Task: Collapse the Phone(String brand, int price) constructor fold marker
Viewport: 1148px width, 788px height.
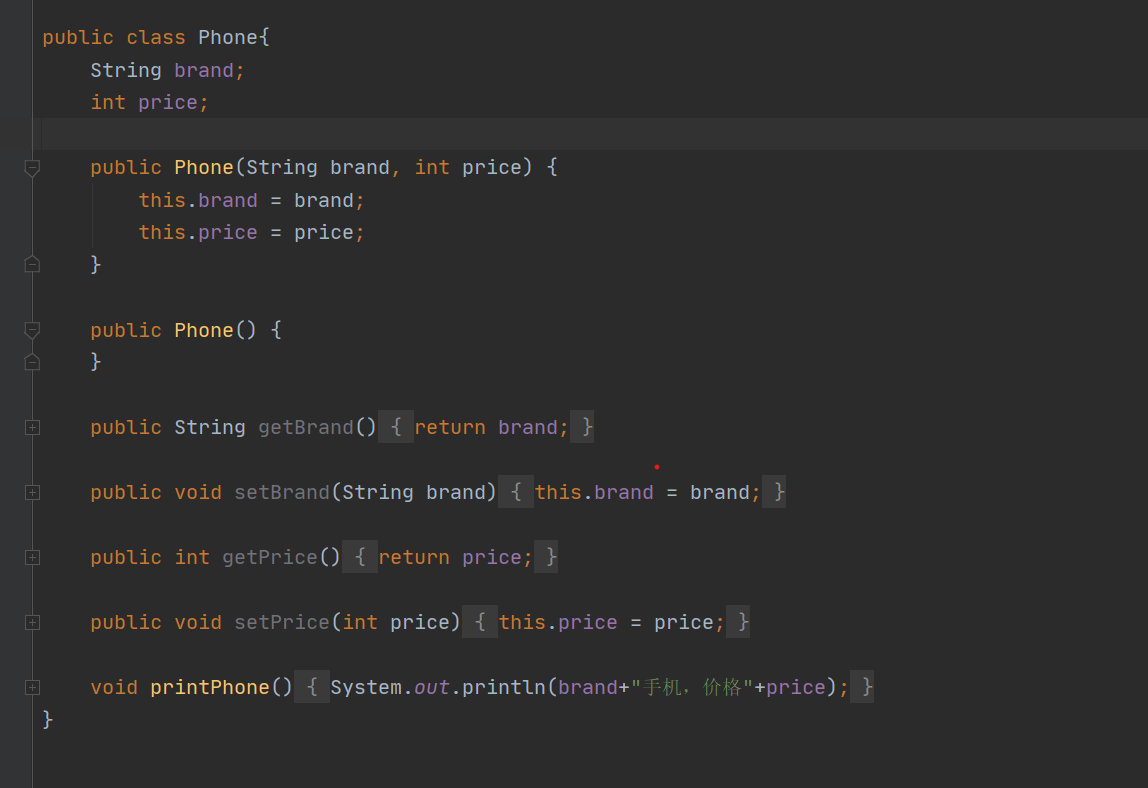Action: [32, 168]
